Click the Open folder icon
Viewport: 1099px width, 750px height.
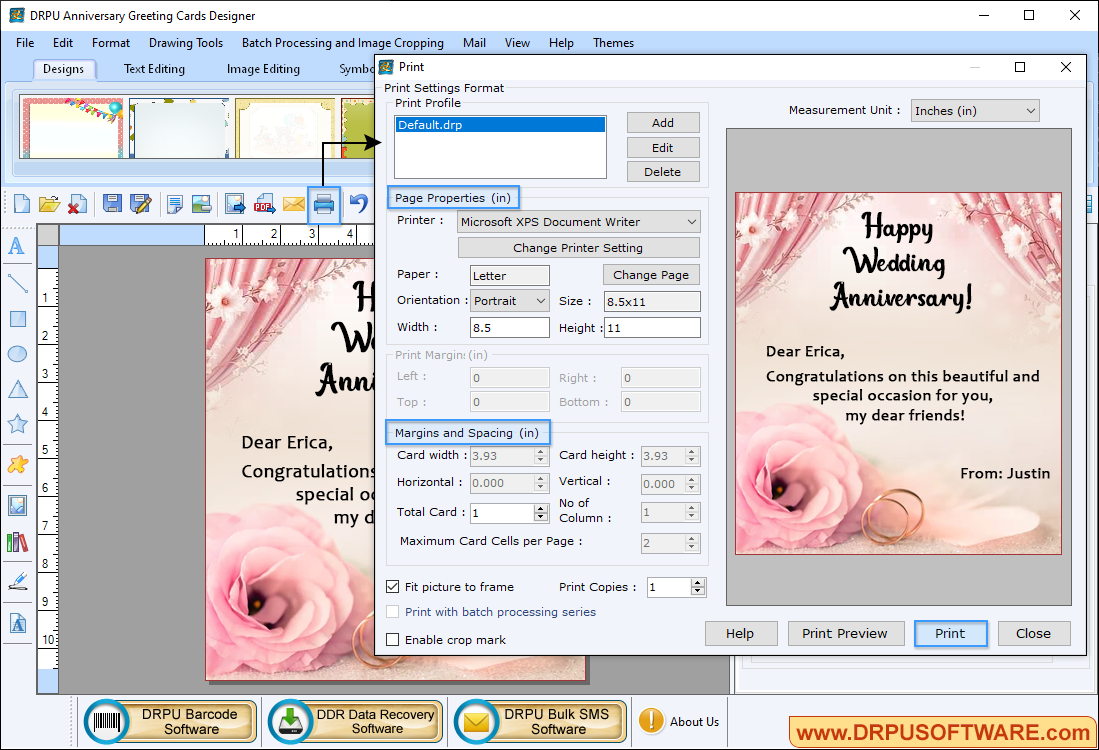pos(49,205)
